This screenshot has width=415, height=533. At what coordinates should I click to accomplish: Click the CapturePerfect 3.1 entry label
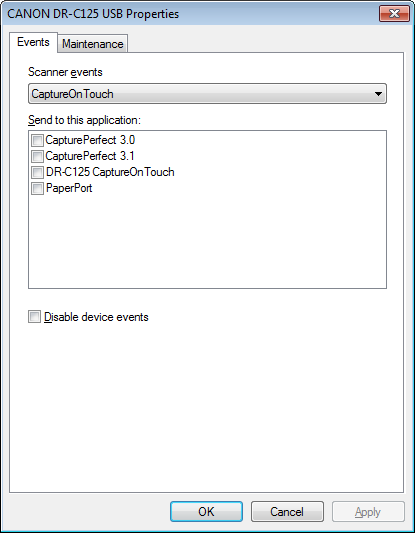coord(90,156)
